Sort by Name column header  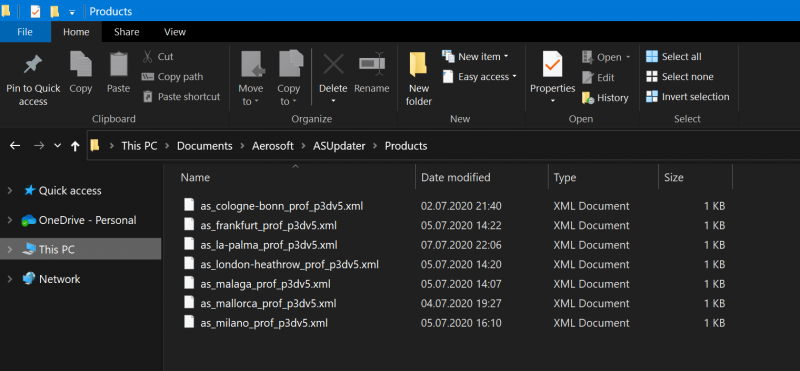[x=195, y=178]
